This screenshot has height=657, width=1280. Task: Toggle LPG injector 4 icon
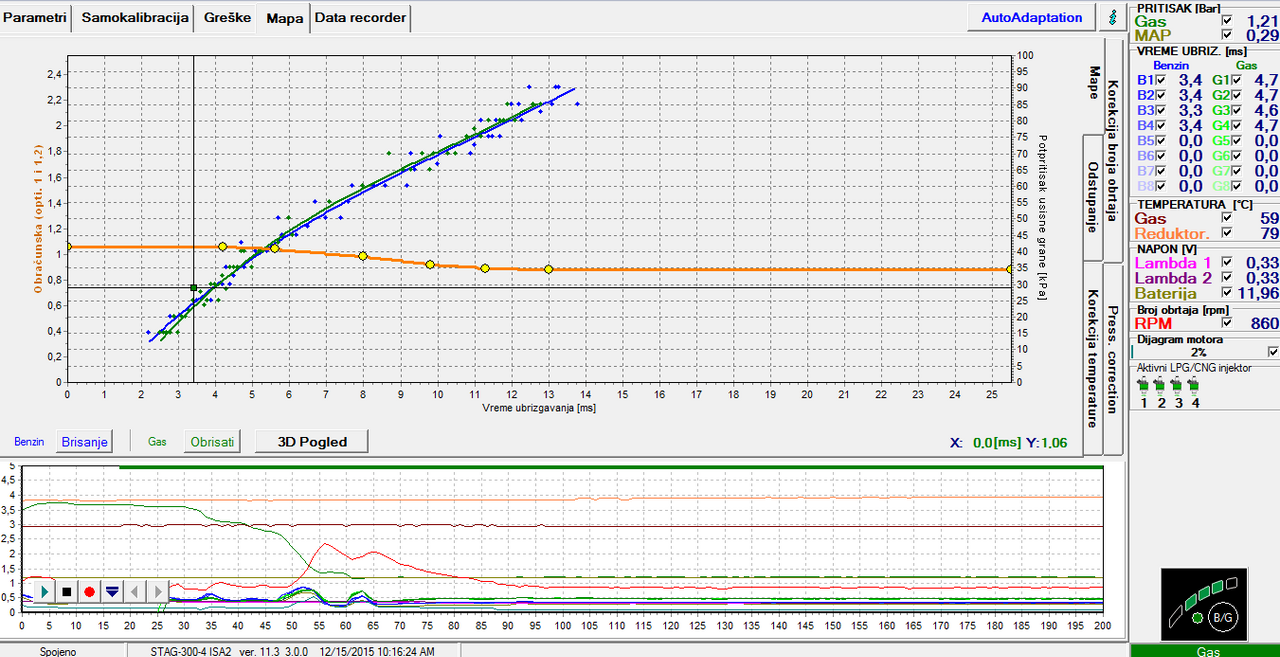(x=1195, y=384)
